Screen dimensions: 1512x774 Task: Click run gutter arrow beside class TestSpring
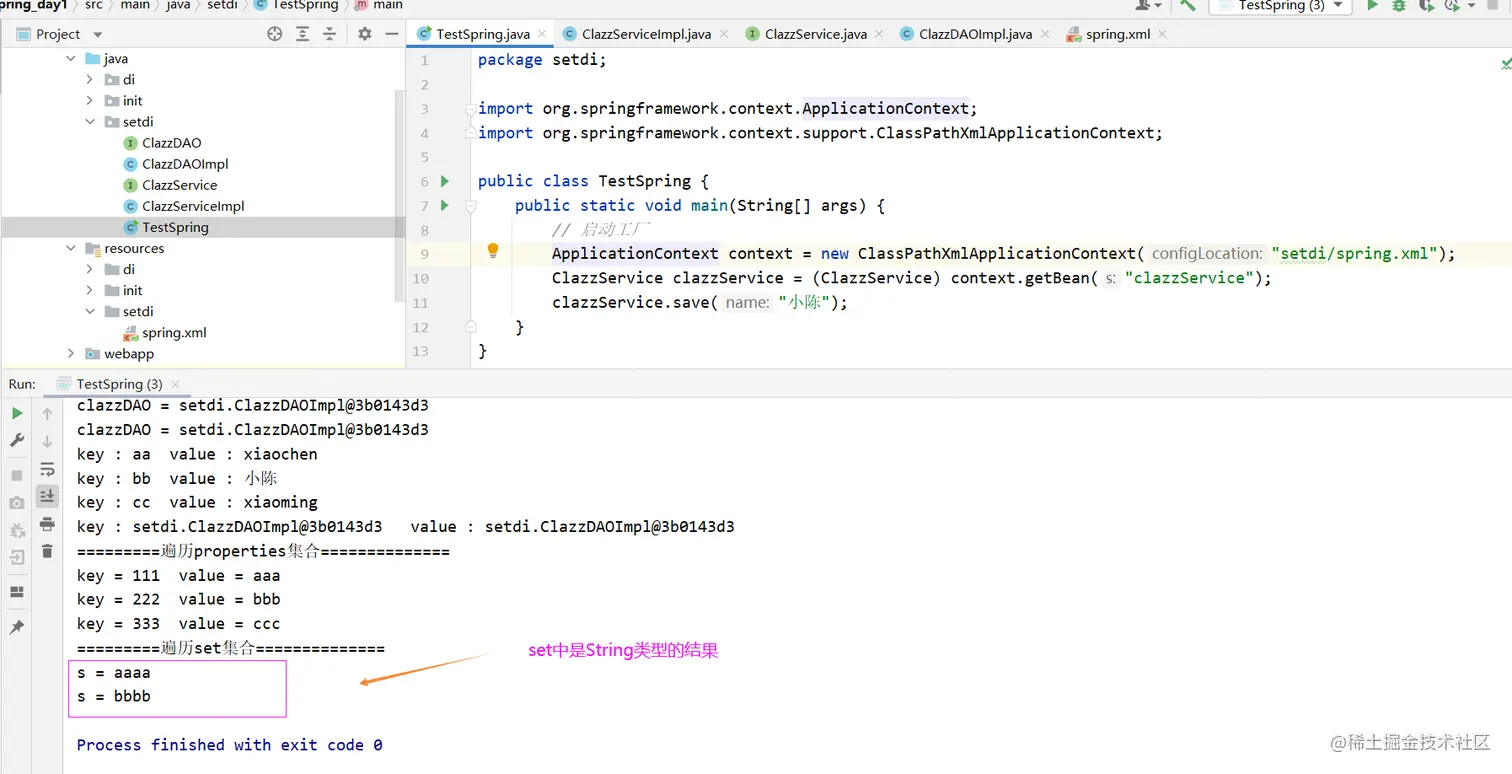445,181
